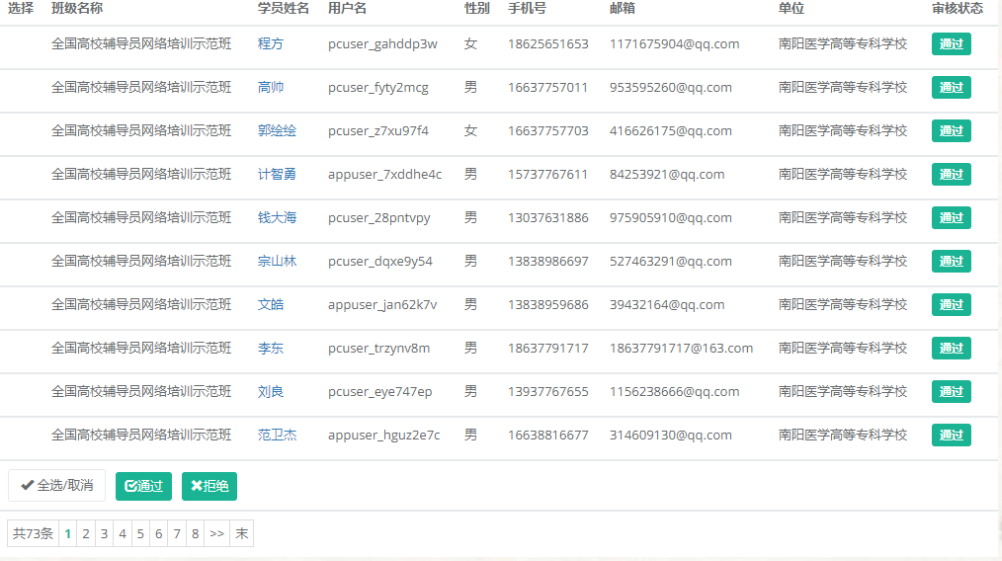Click 通过 status badge in 刘良's row
Viewport: 1002px width, 561px height.
click(950, 392)
